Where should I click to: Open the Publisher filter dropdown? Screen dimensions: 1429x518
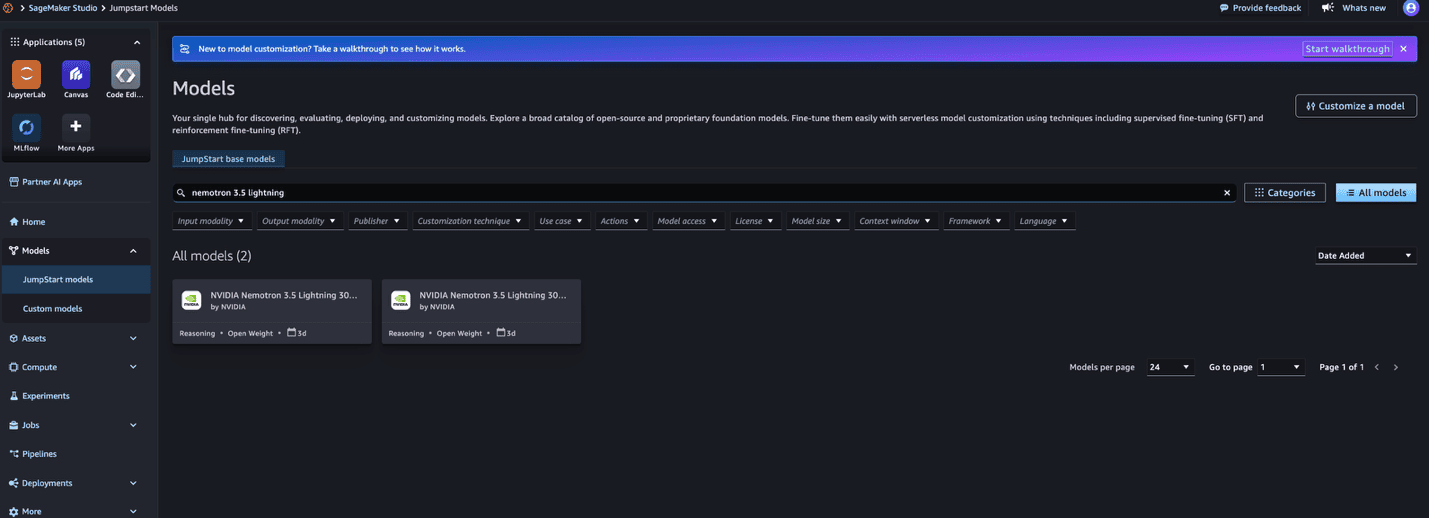377,221
